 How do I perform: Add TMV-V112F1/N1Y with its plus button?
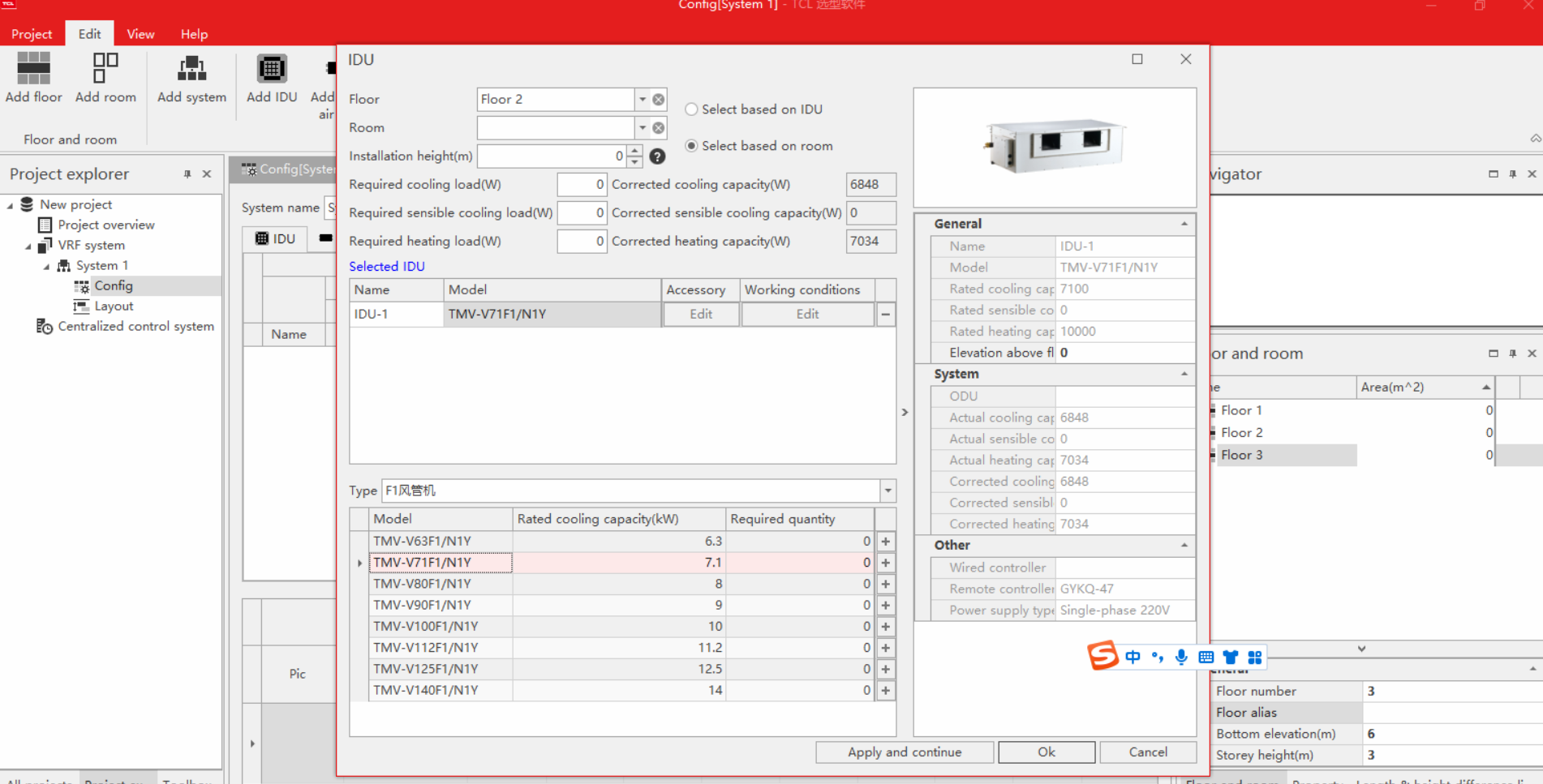click(x=886, y=648)
